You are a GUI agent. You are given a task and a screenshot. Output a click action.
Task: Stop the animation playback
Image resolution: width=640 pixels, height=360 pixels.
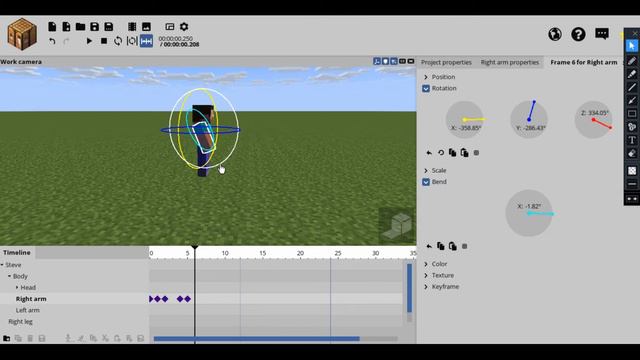104,41
